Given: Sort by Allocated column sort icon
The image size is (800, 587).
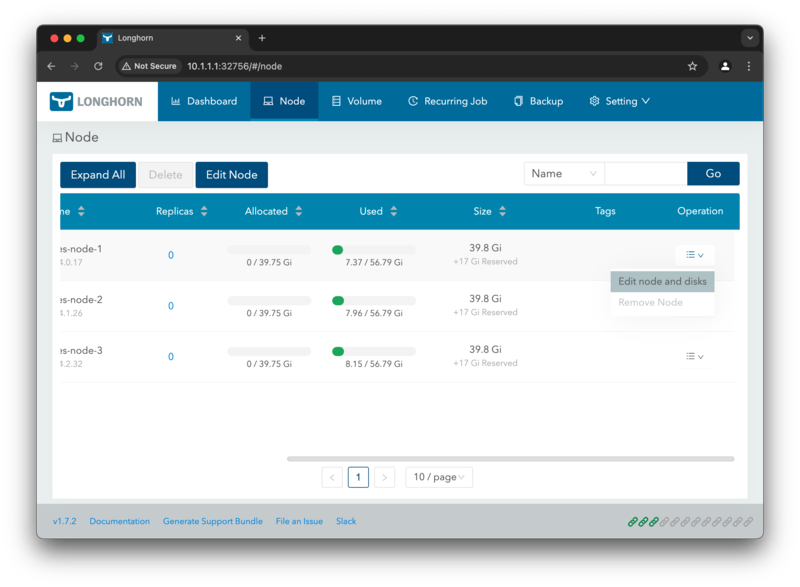Looking at the screenshot, I should pos(299,211).
